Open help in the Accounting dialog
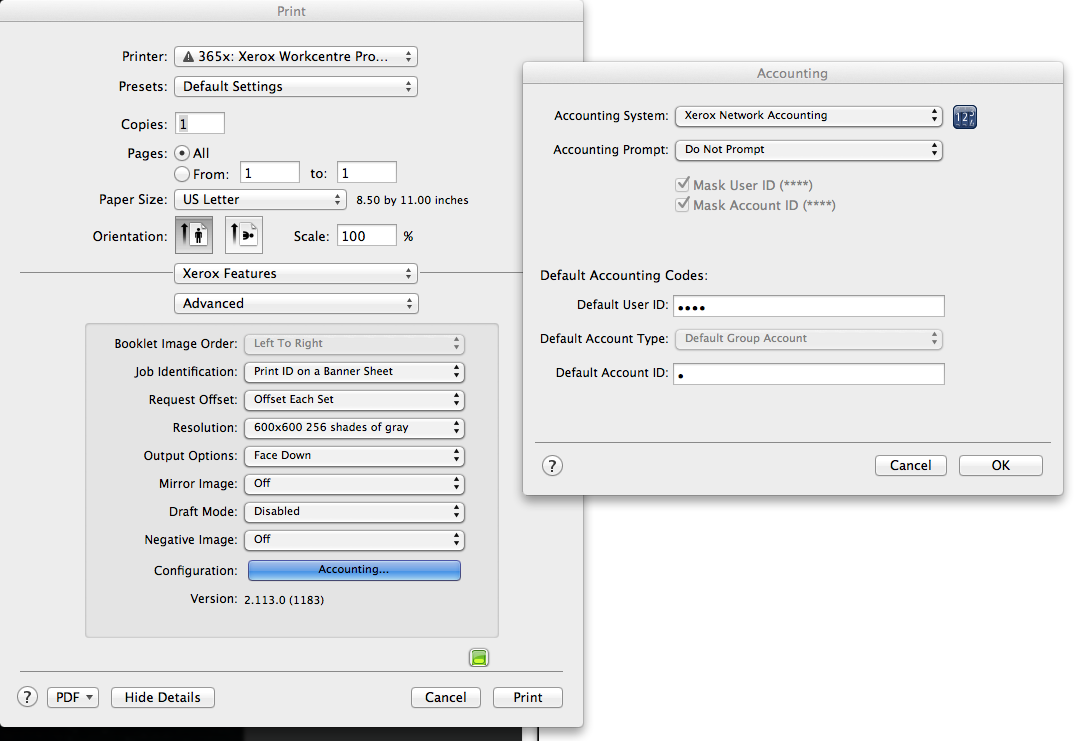This screenshot has width=1078, height=741. 552,465
